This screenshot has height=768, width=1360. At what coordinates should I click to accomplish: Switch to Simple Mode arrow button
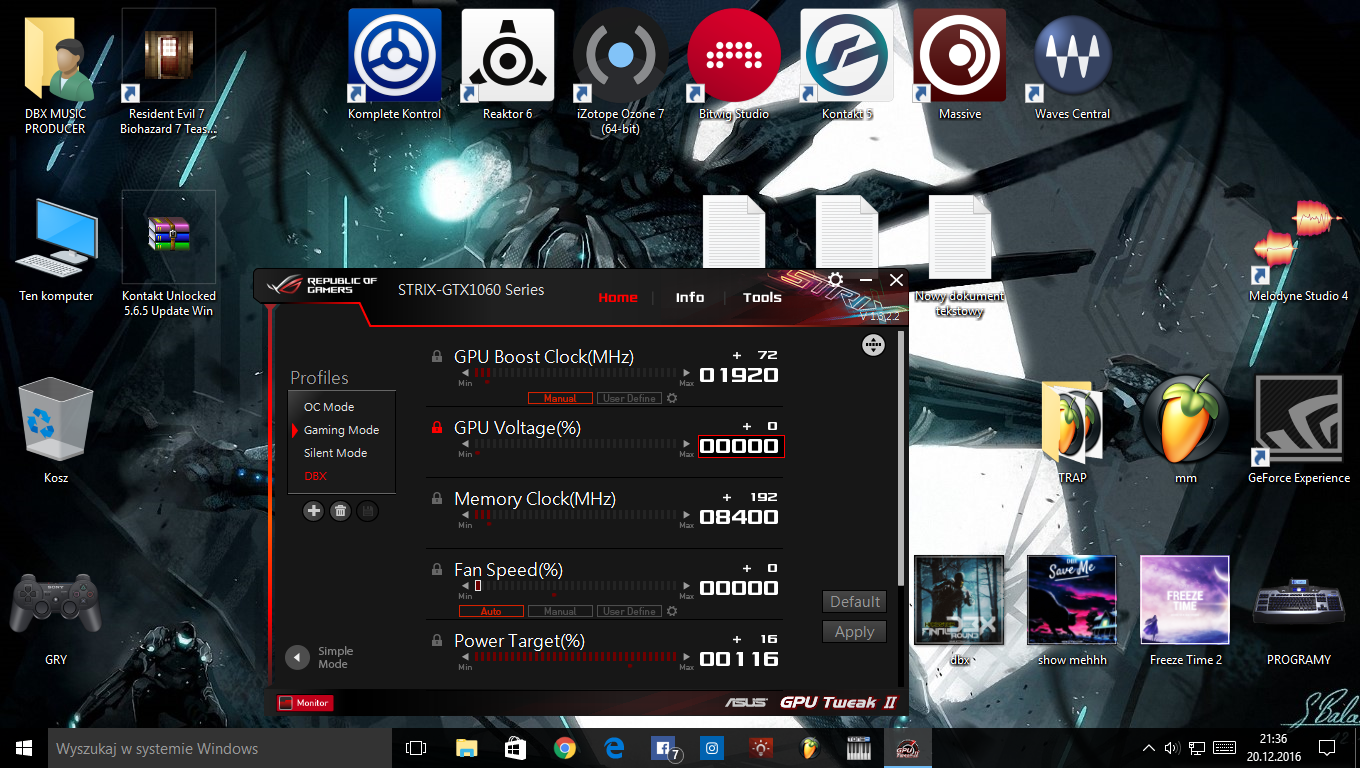(x=298, y=657)
